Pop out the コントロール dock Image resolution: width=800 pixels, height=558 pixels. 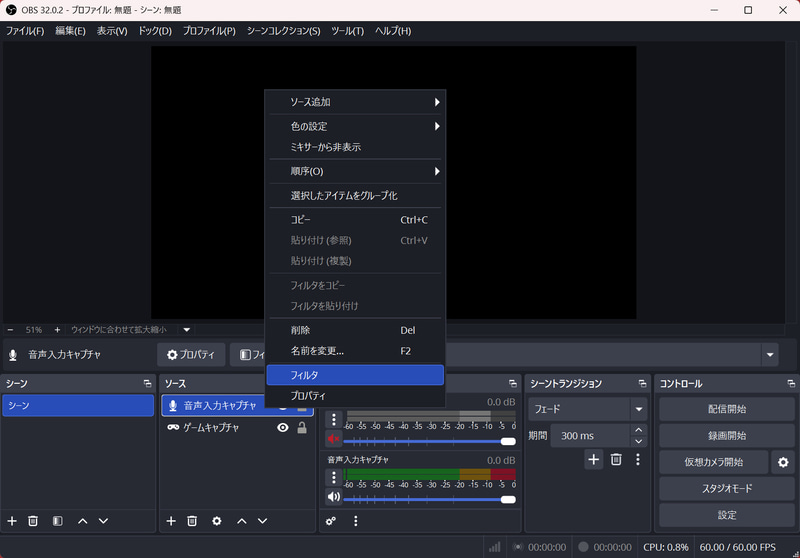(791, 384)
